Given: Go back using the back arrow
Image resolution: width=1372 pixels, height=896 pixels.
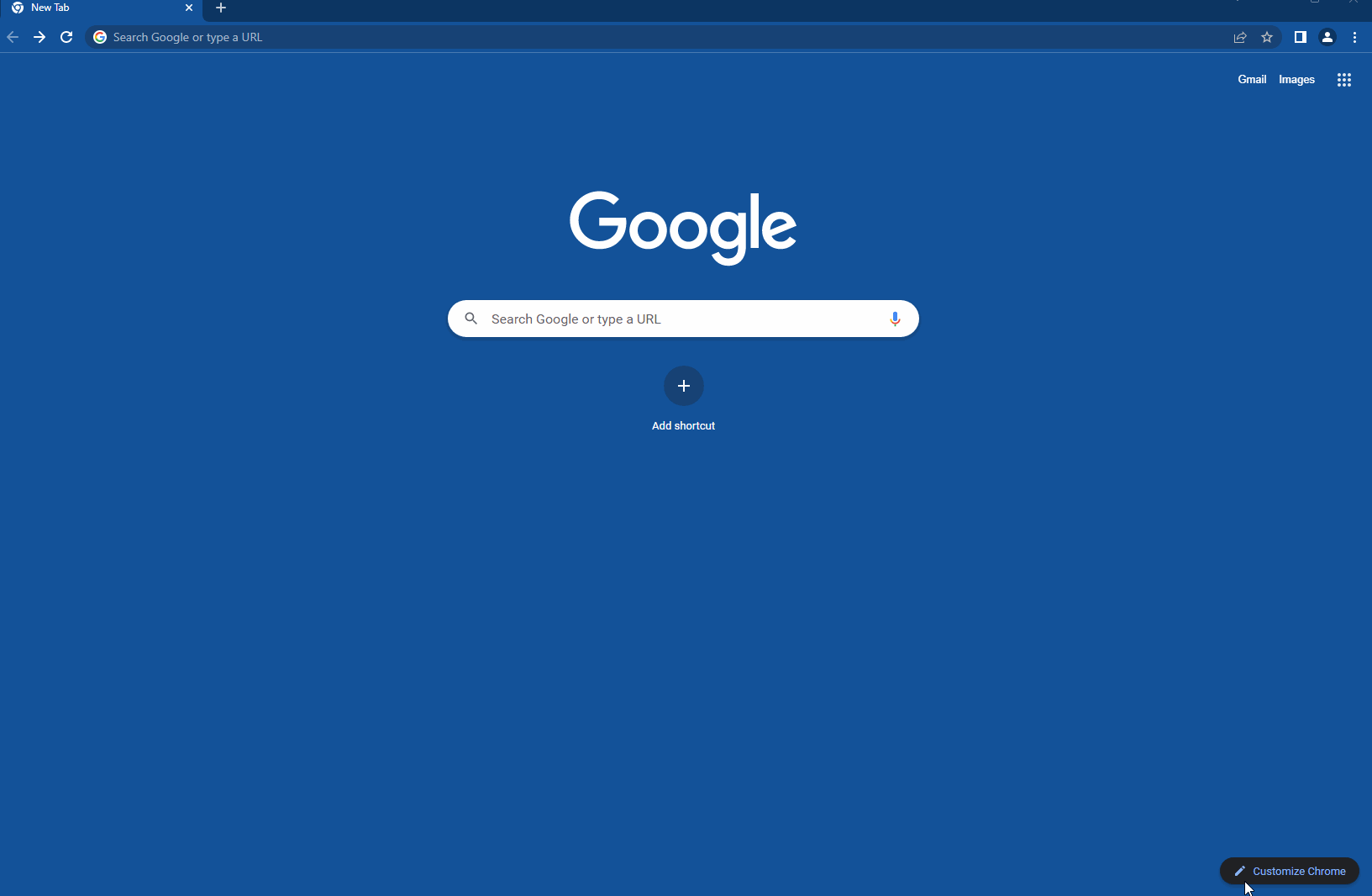Looking at the screenshot, I should point(13,37).
